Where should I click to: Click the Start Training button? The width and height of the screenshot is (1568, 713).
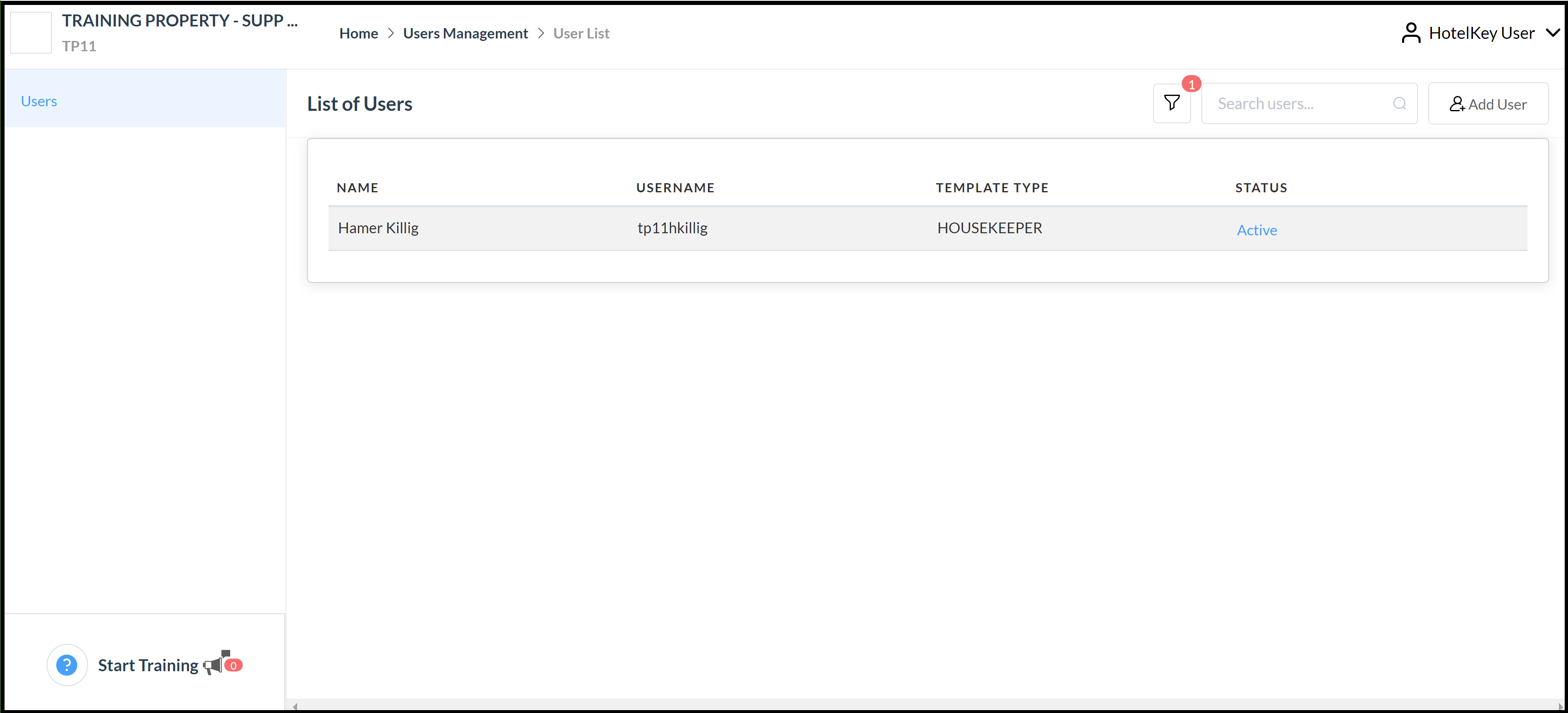click(148, 665)
